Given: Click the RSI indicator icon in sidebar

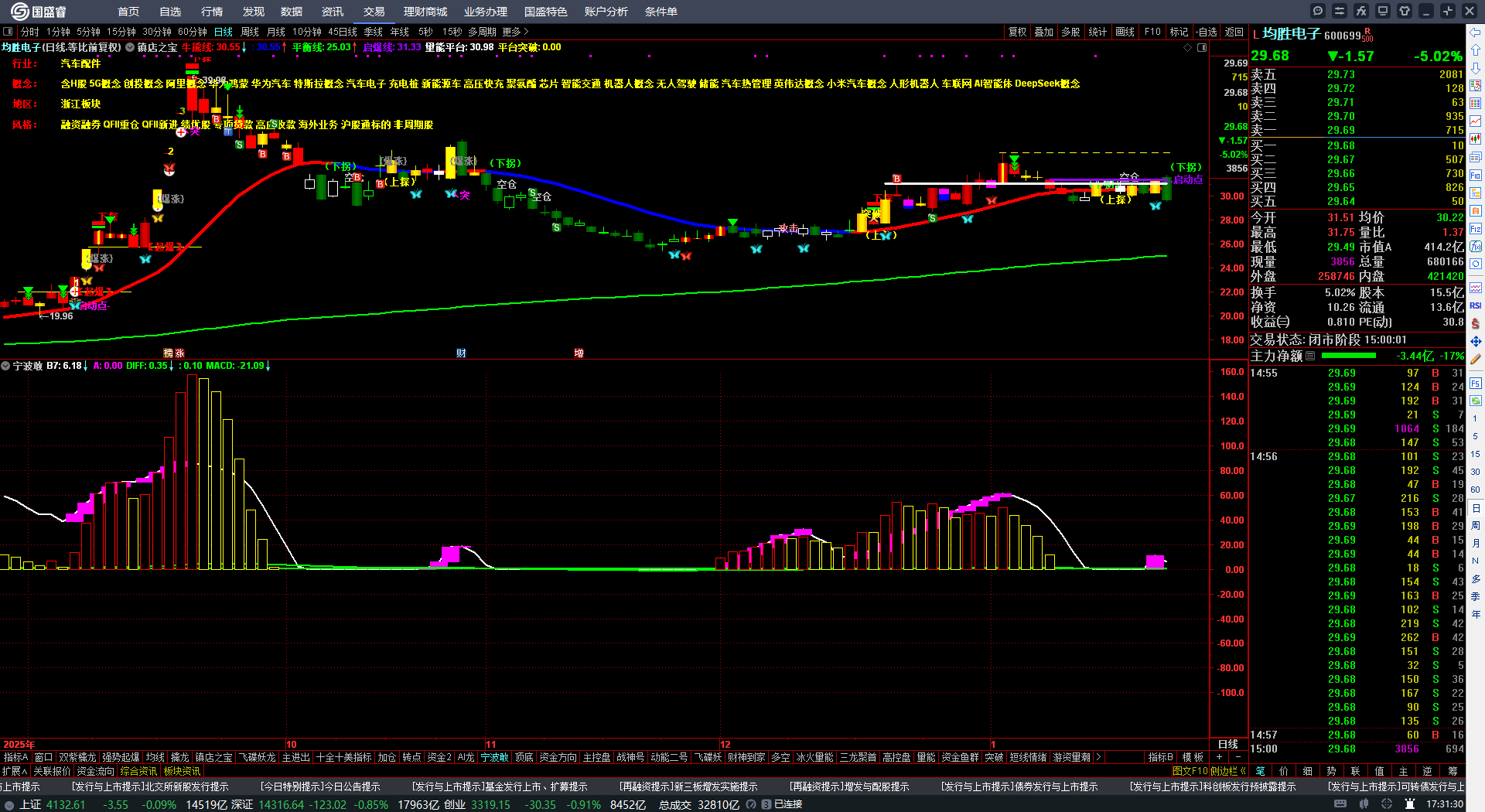Looking at the screenshot, I should click(x=1476, y=305).
